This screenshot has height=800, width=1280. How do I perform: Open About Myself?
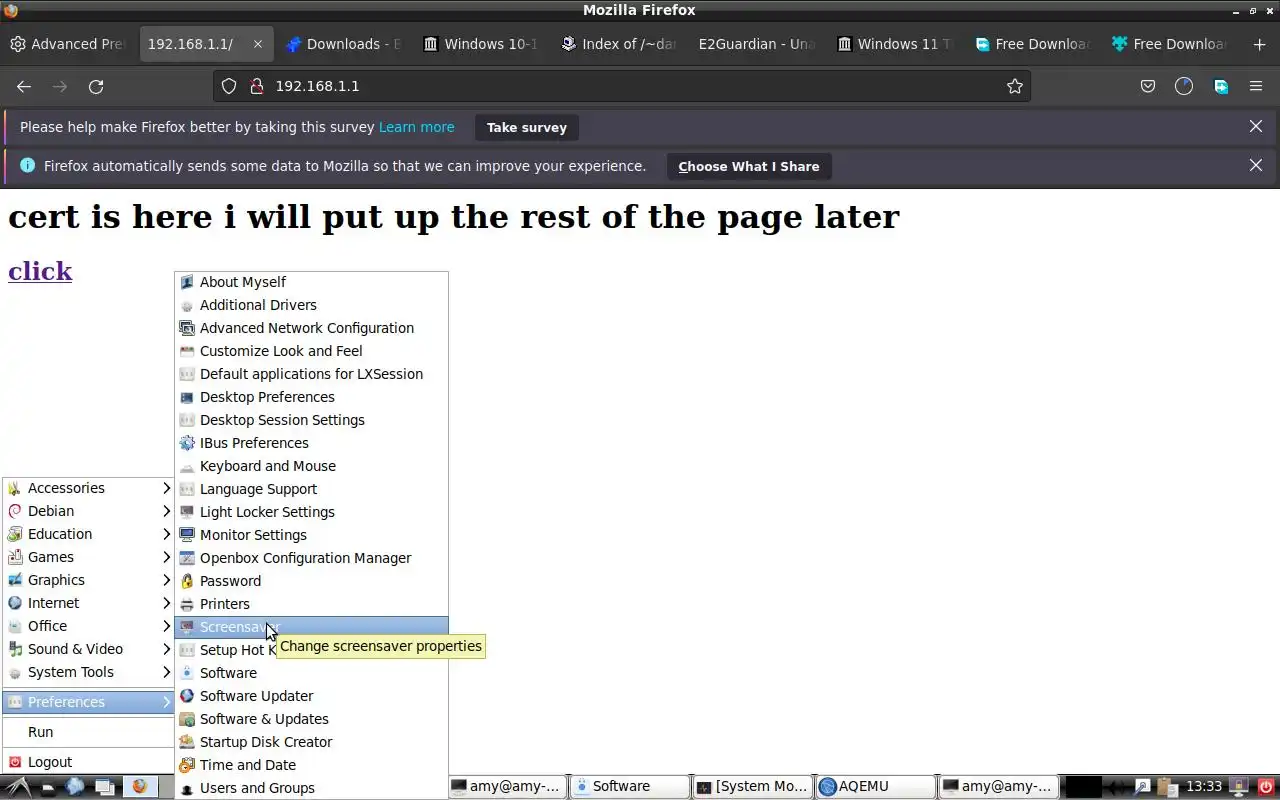click(x=312, y=282)
